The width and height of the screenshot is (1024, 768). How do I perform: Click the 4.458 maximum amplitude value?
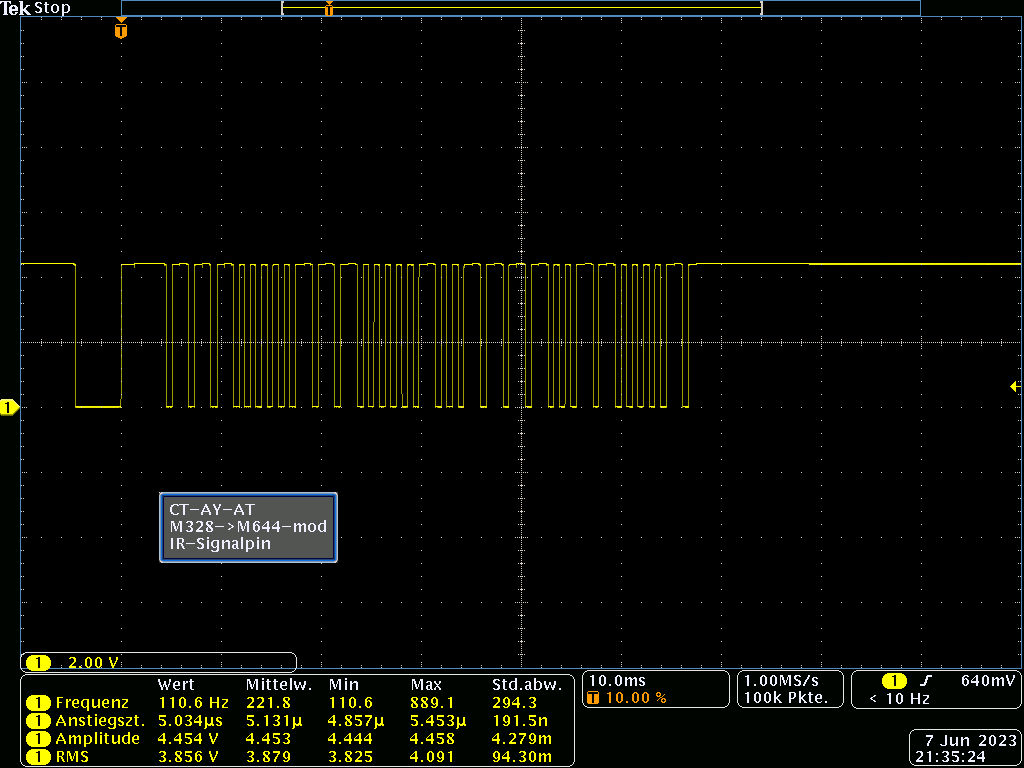[434, 739]
